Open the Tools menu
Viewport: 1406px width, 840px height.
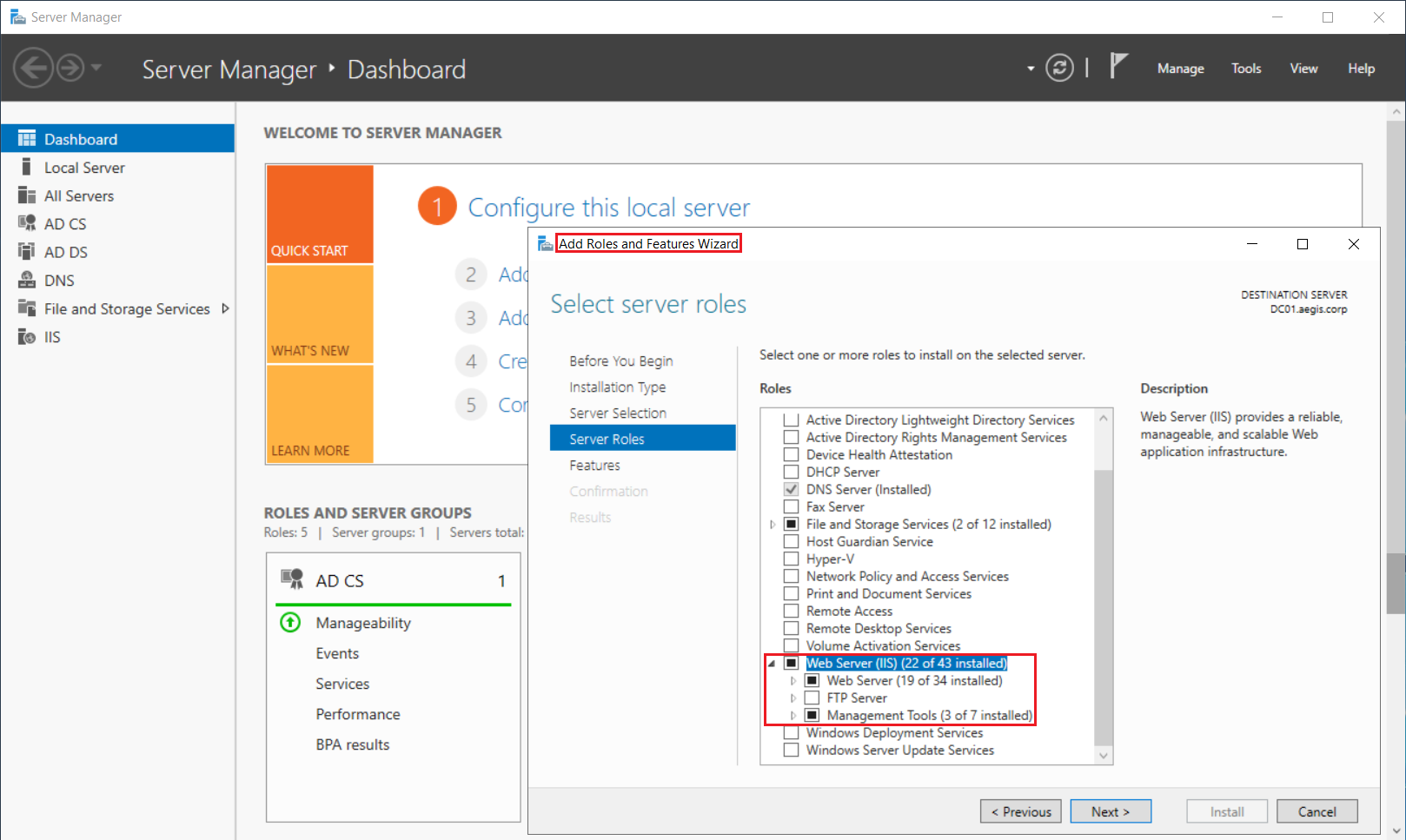tap(1246, 68)
